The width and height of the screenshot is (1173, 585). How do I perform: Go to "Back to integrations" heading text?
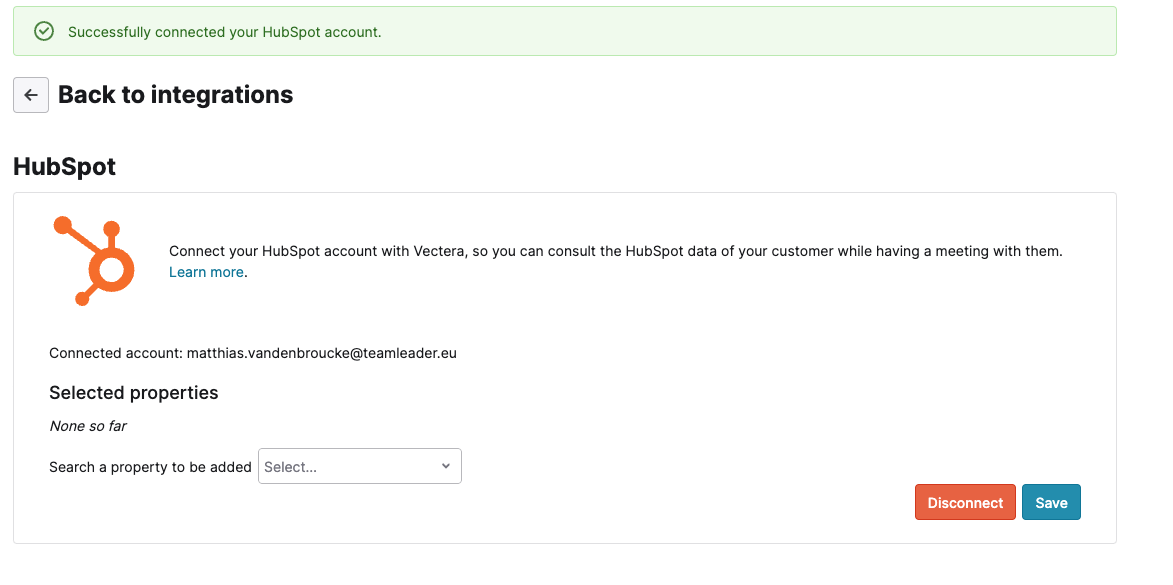[175, 95]
